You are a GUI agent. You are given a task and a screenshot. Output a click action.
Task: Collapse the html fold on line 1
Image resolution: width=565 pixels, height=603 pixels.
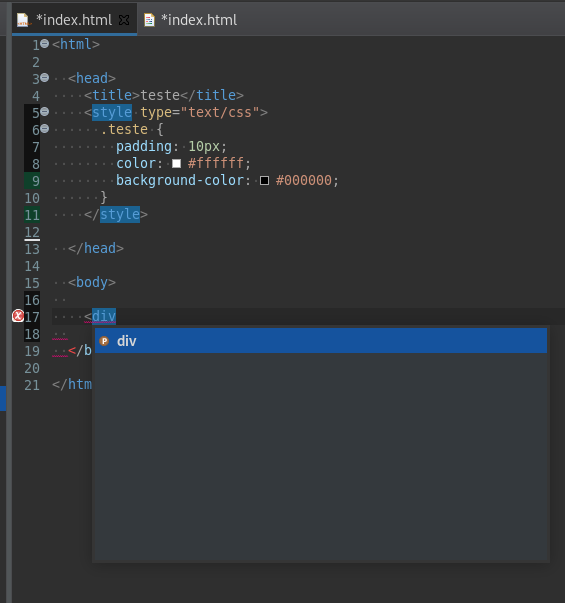pos(45,44)
